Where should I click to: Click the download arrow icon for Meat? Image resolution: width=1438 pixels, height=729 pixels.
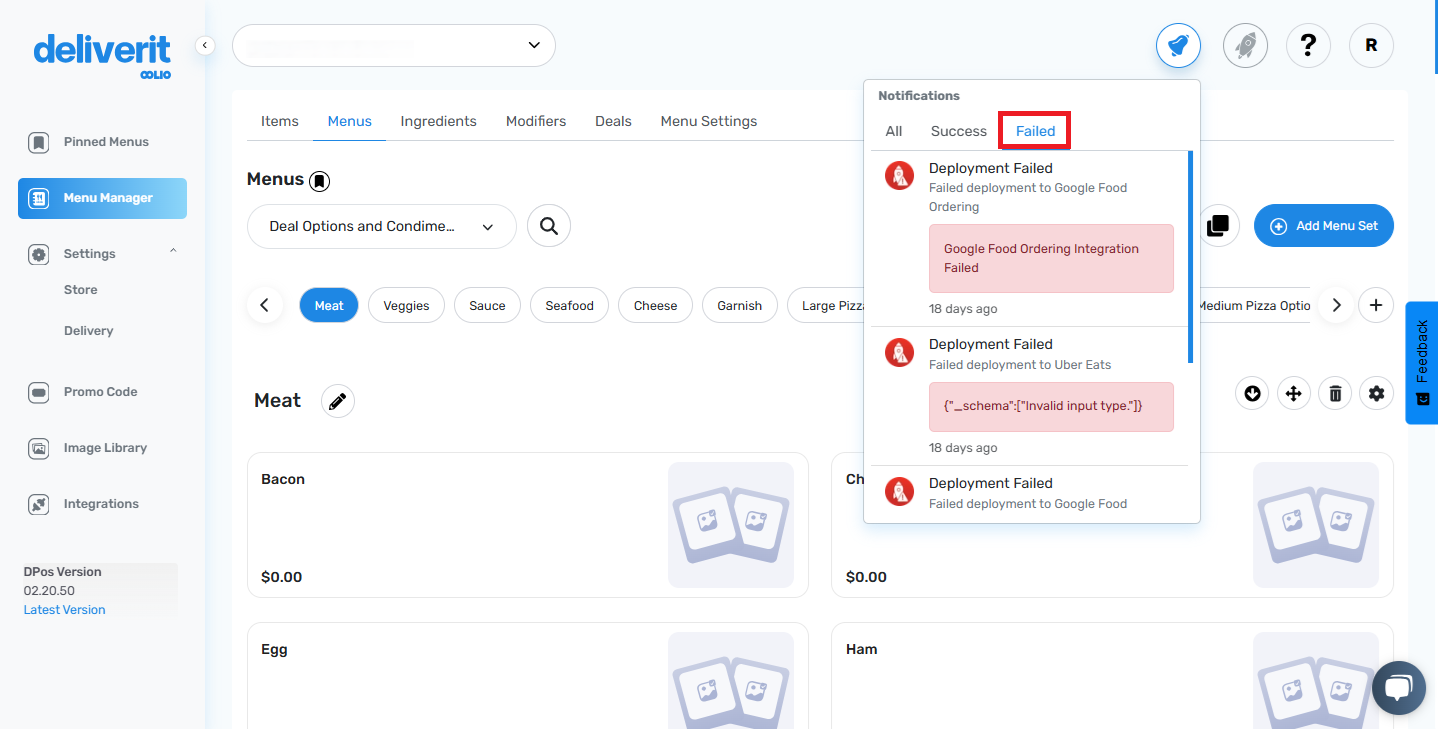[x=1252, y=394]
